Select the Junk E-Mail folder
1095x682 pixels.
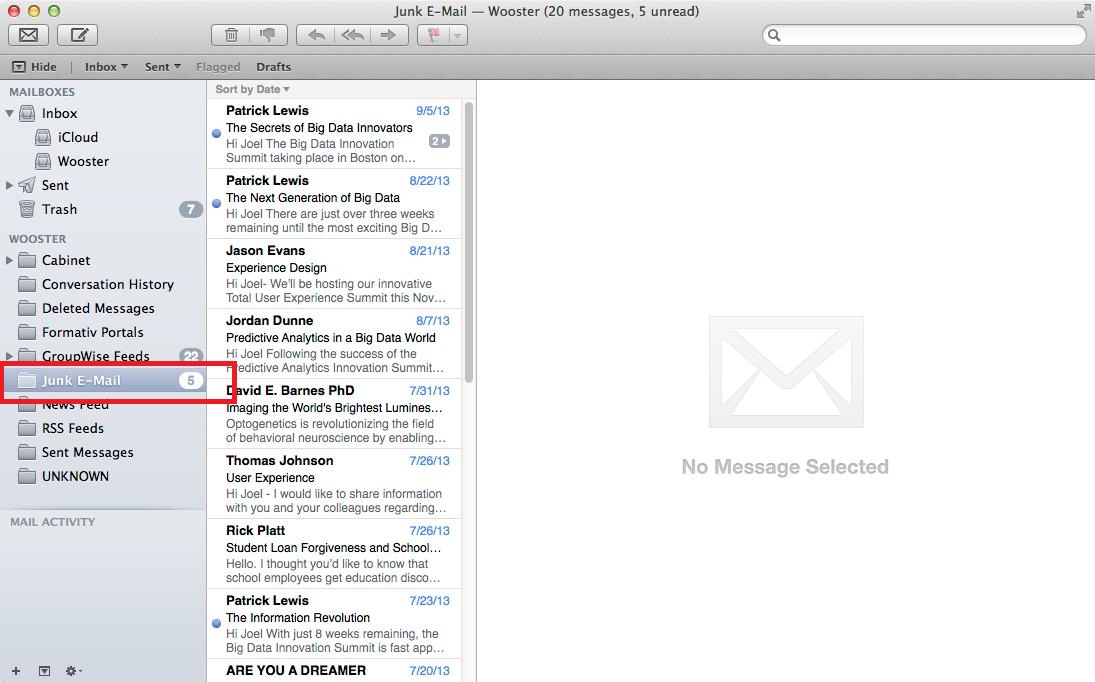click(103, 380)
